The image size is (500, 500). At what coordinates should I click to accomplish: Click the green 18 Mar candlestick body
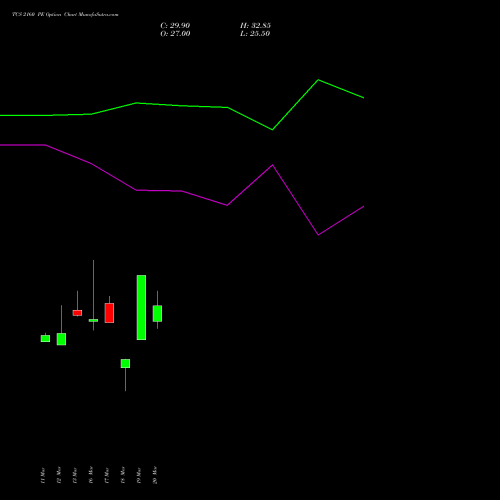click(125, 363)
